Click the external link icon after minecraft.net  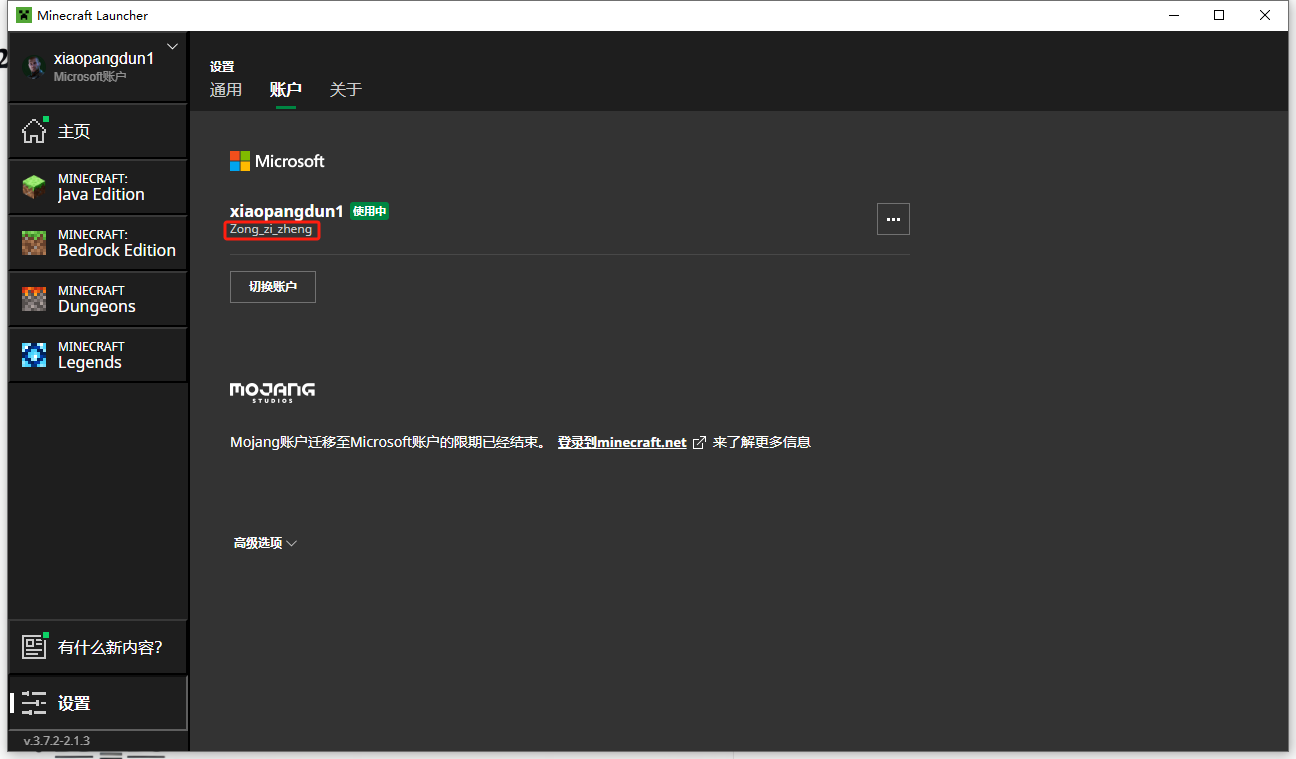(699, 442)
